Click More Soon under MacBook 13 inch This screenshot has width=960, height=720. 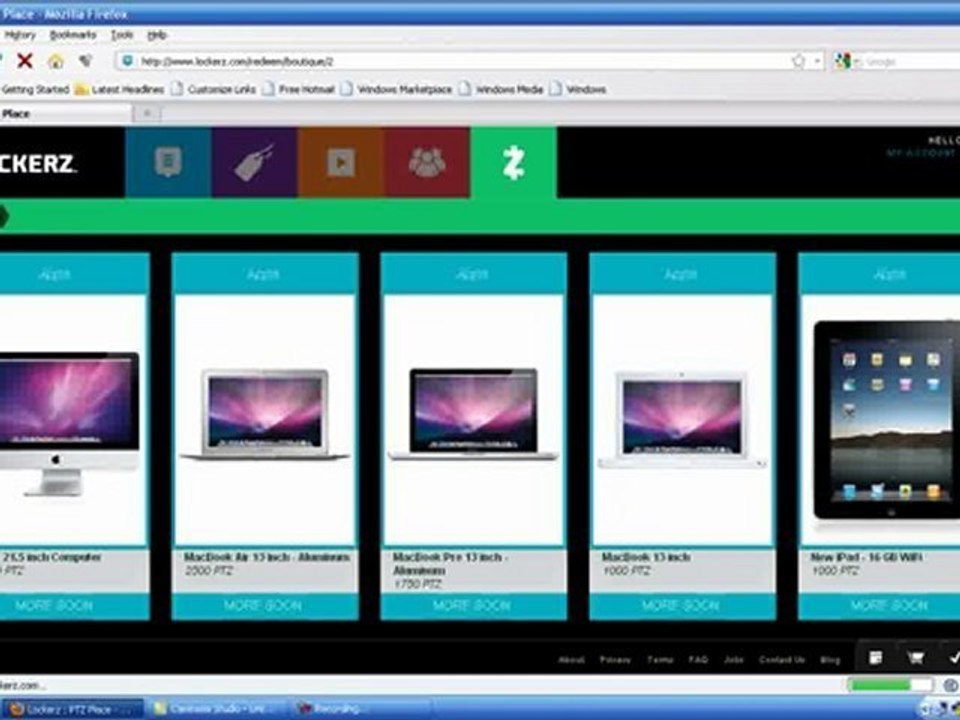(682, 606)
